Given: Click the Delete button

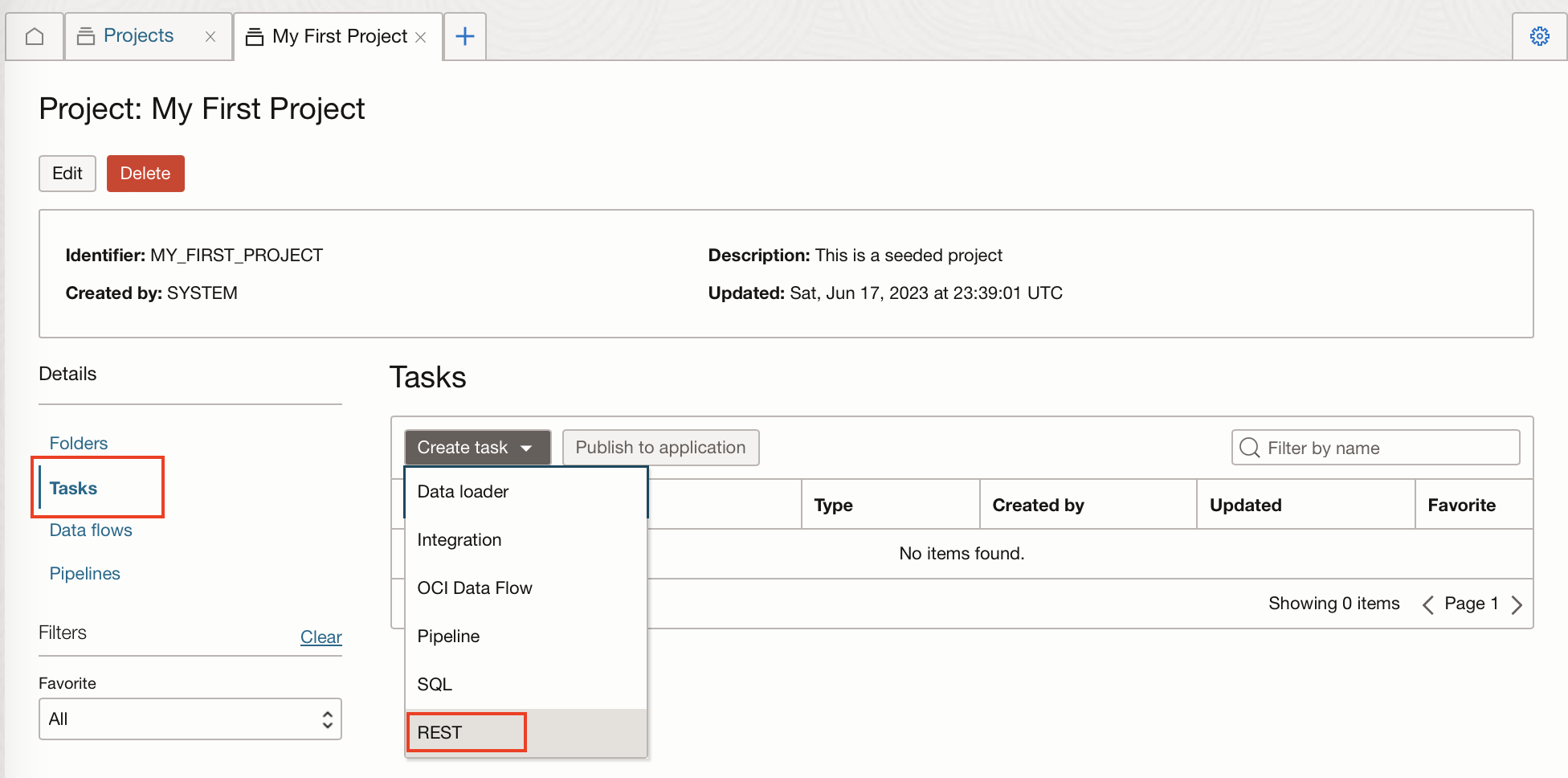Looking at the screenshot, I should pyautogui.click(x=145, y=173).
